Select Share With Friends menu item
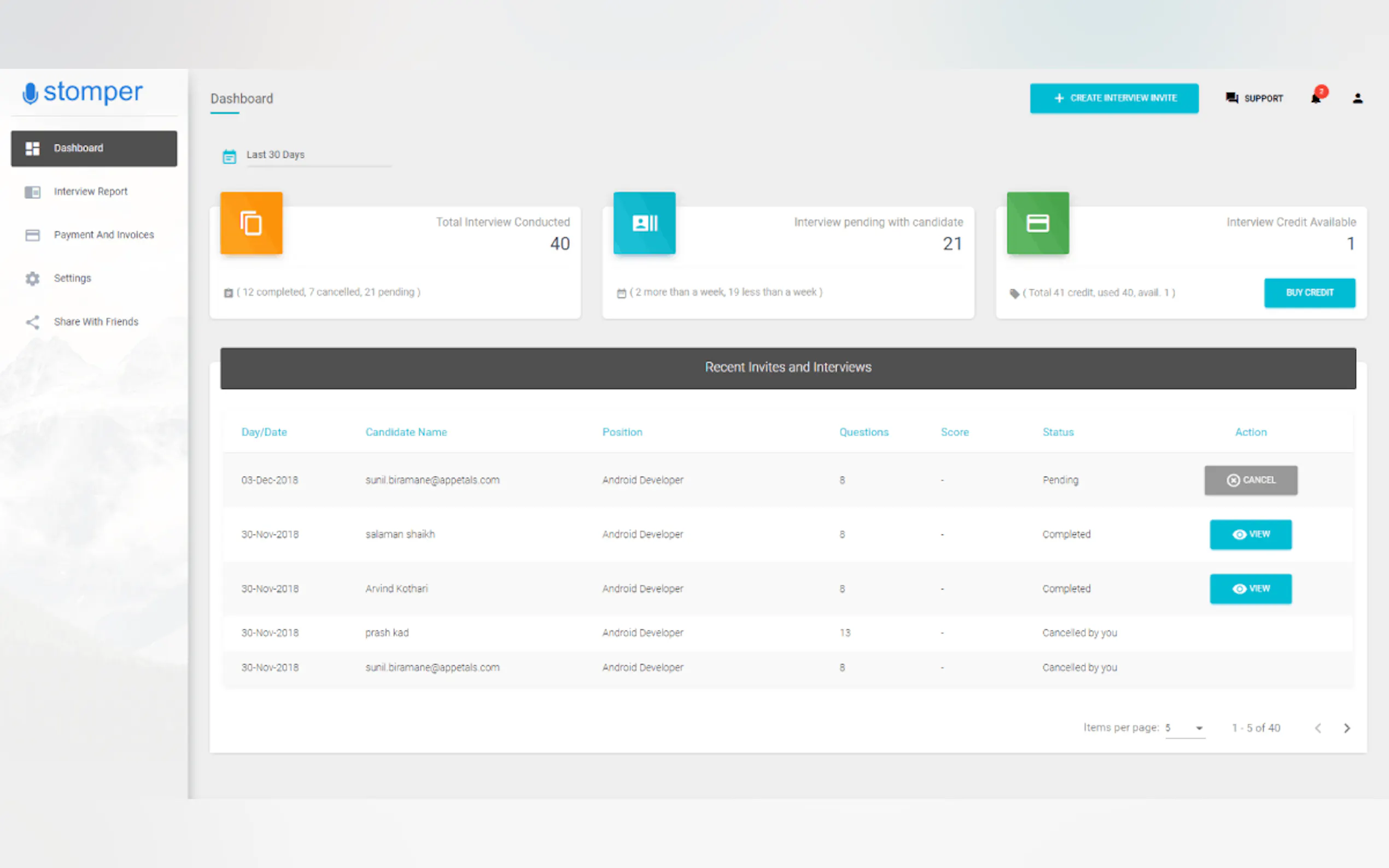Viewport: 1389px width, 868px height. click(x=96, y=321)
